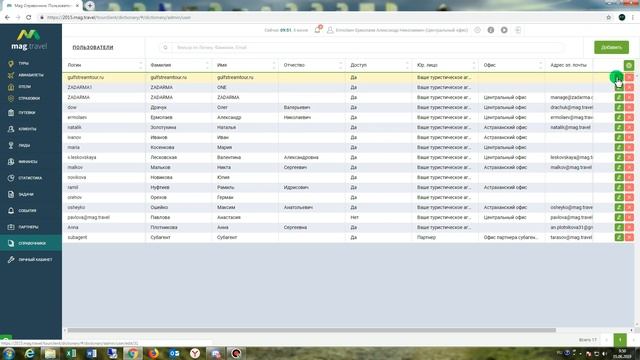Edit the s.leskovskaya user row
640x360 pixels.
(x=619, y=157)
